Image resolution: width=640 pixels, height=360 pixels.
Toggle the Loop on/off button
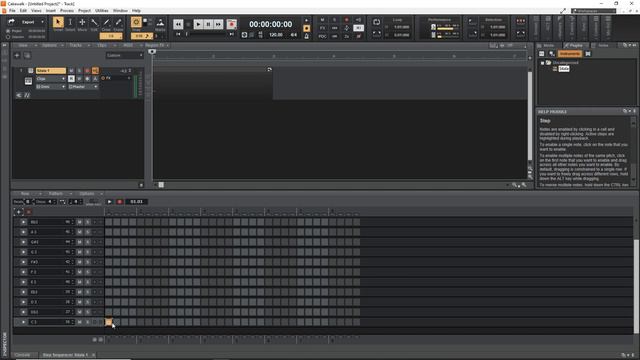376,22
